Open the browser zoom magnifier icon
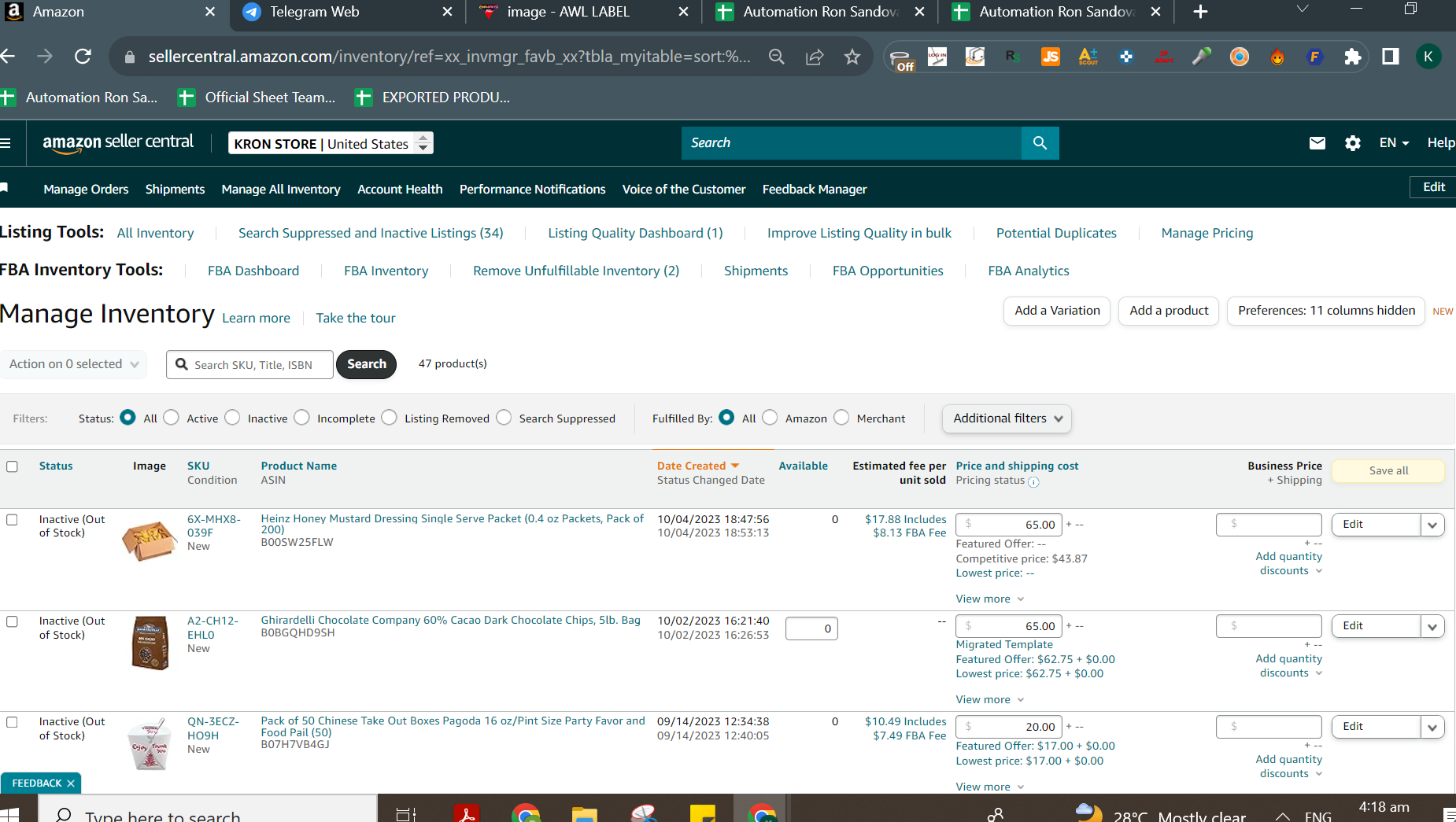 click(x=777, y=57)
